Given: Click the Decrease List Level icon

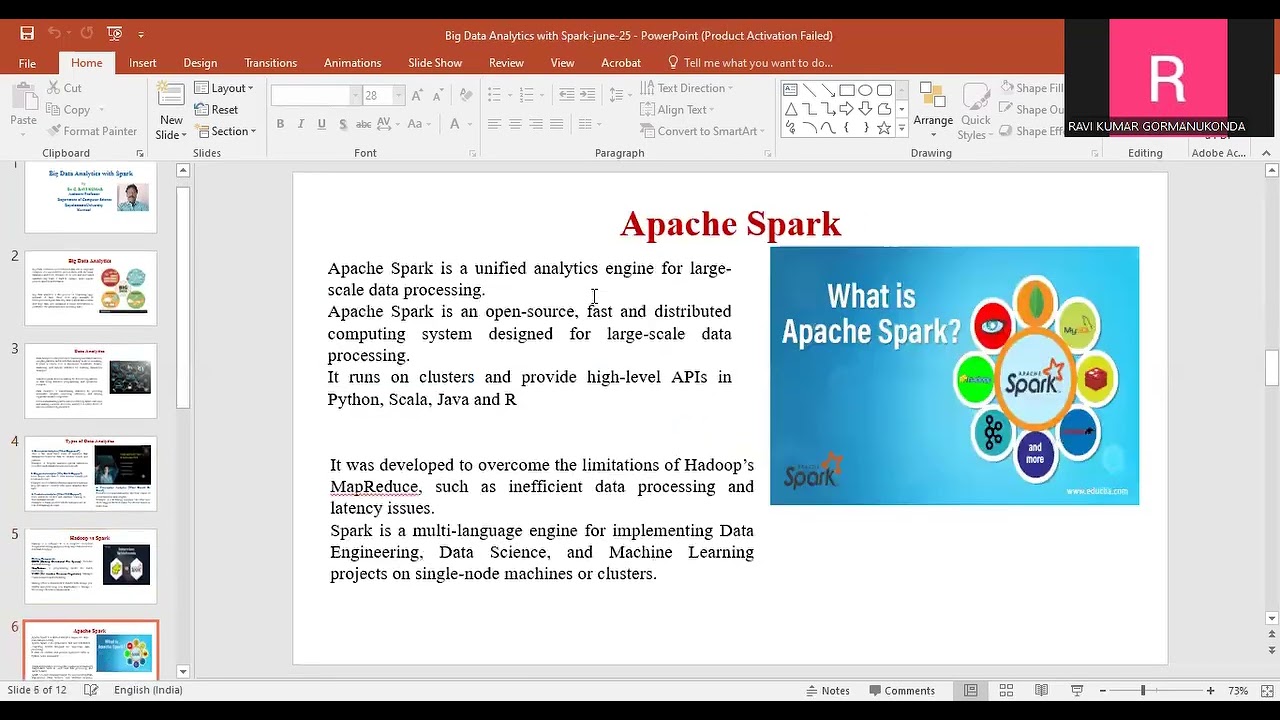Looking at the screenshot, I should click(x=567, y=95).
